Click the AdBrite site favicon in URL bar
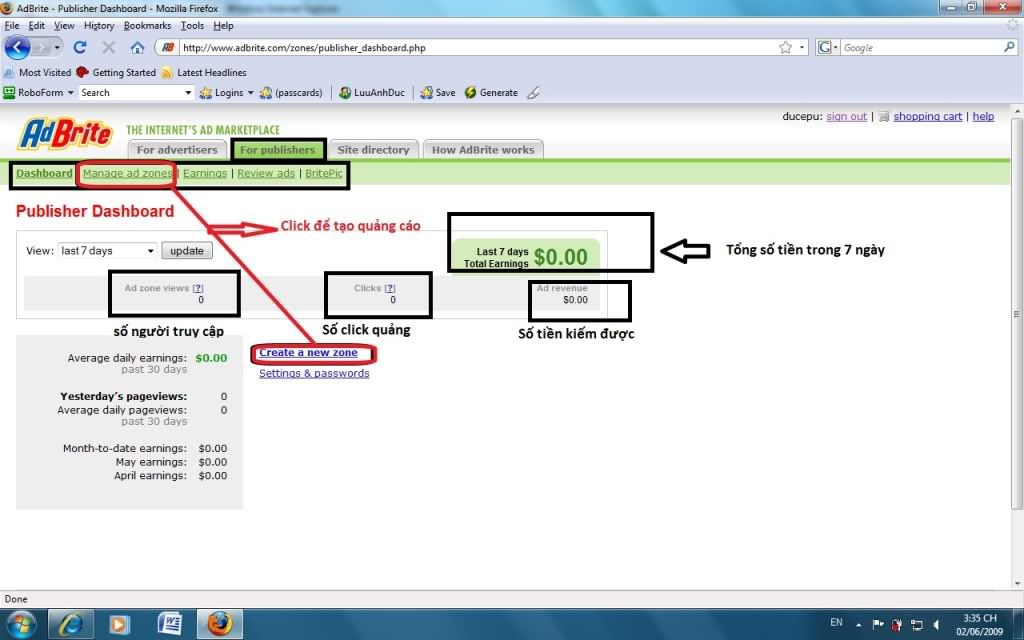Viewport: 1024px width, 640px height. (168, 47)
